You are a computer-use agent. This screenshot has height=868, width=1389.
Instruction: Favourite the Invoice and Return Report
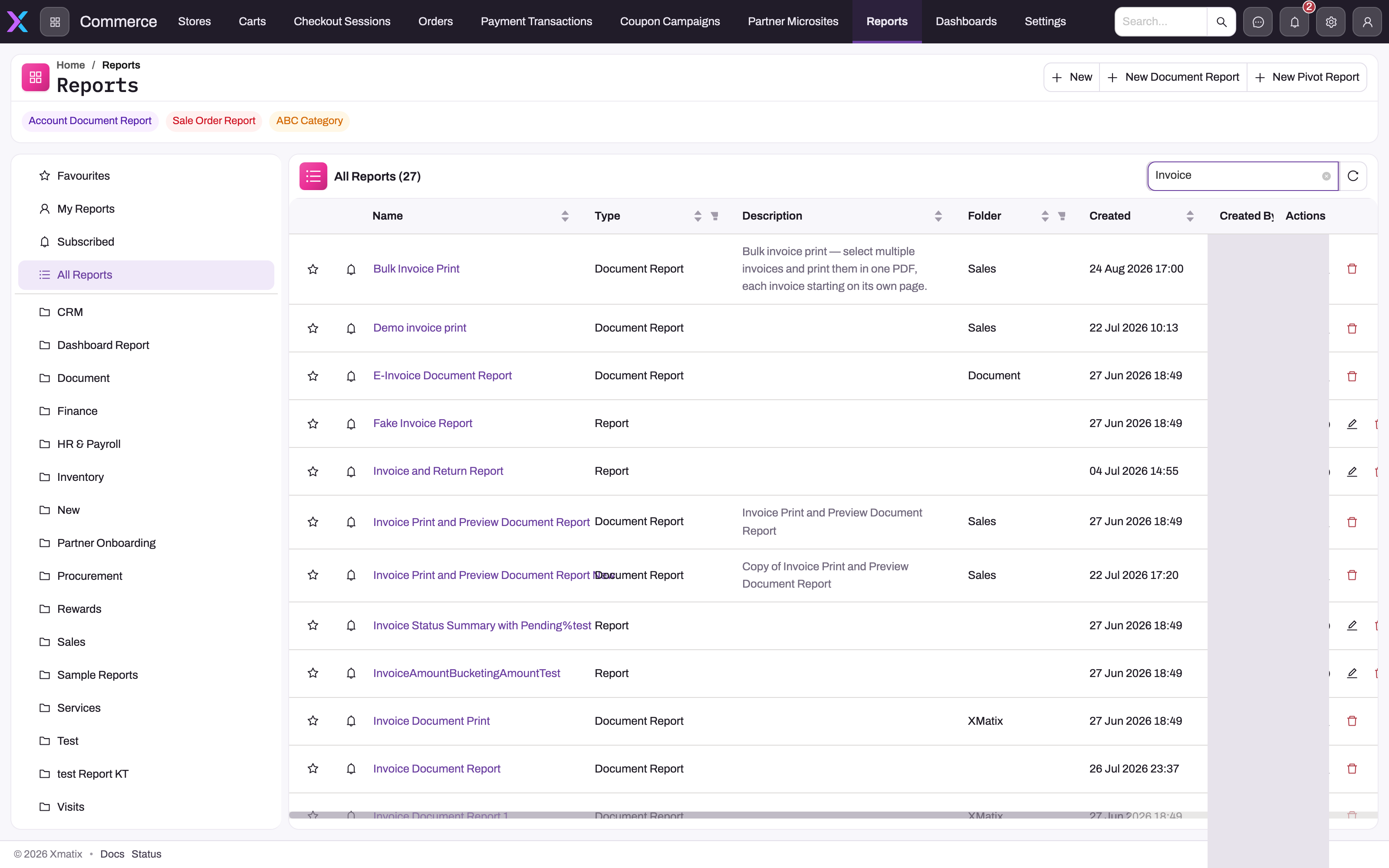(x=313, y=471)
